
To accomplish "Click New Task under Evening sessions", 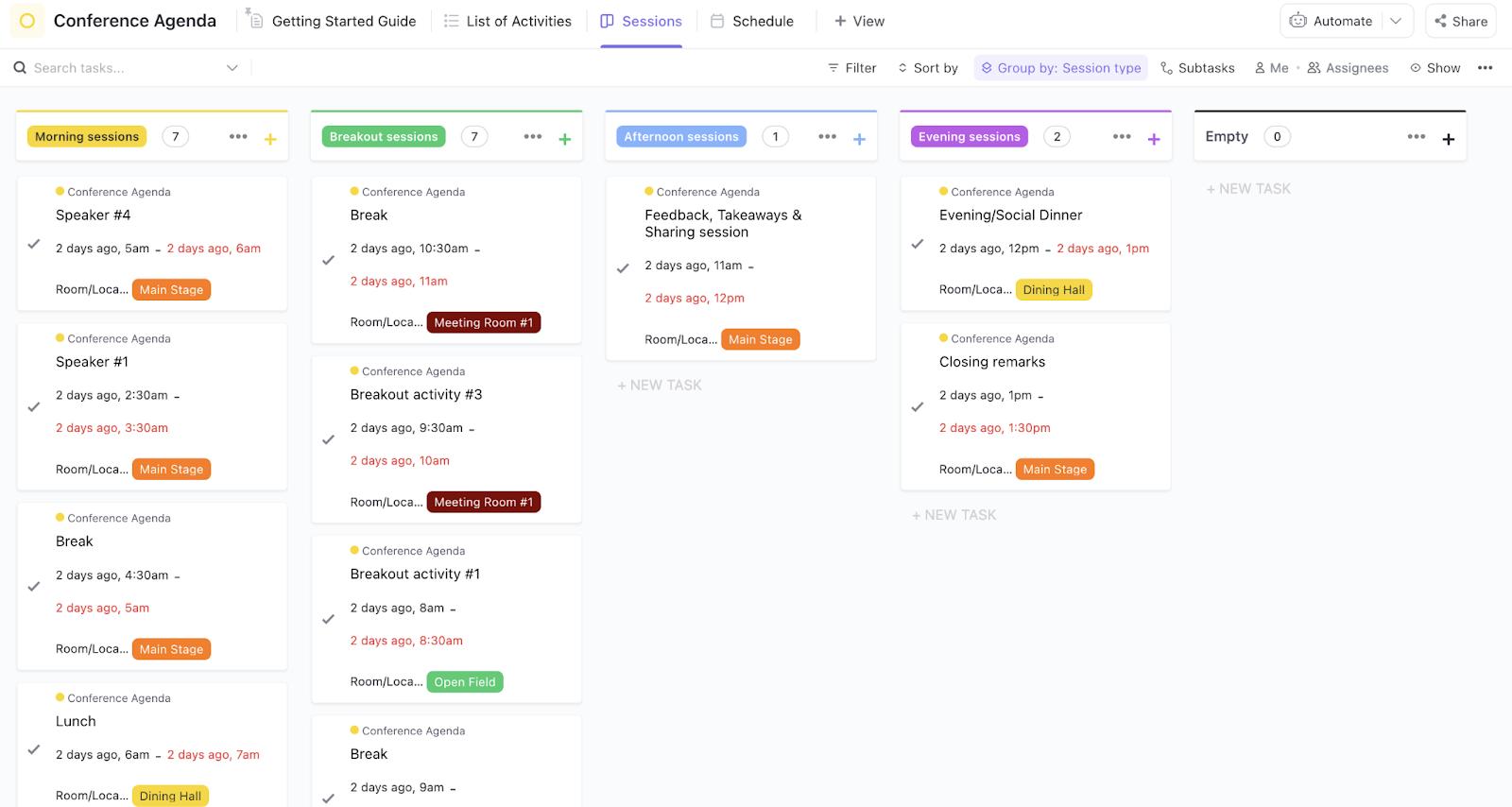I will tap(954, 515).
